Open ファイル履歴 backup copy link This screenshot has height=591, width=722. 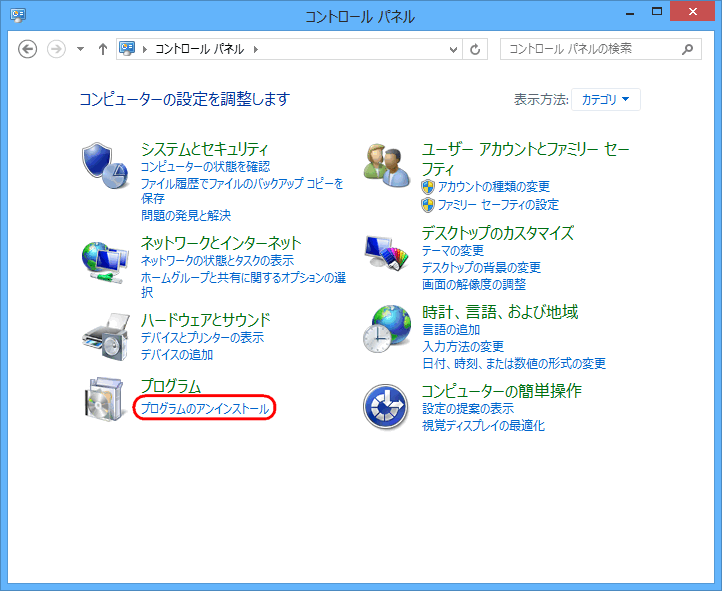pyautogui.click(x=242, y=191)
